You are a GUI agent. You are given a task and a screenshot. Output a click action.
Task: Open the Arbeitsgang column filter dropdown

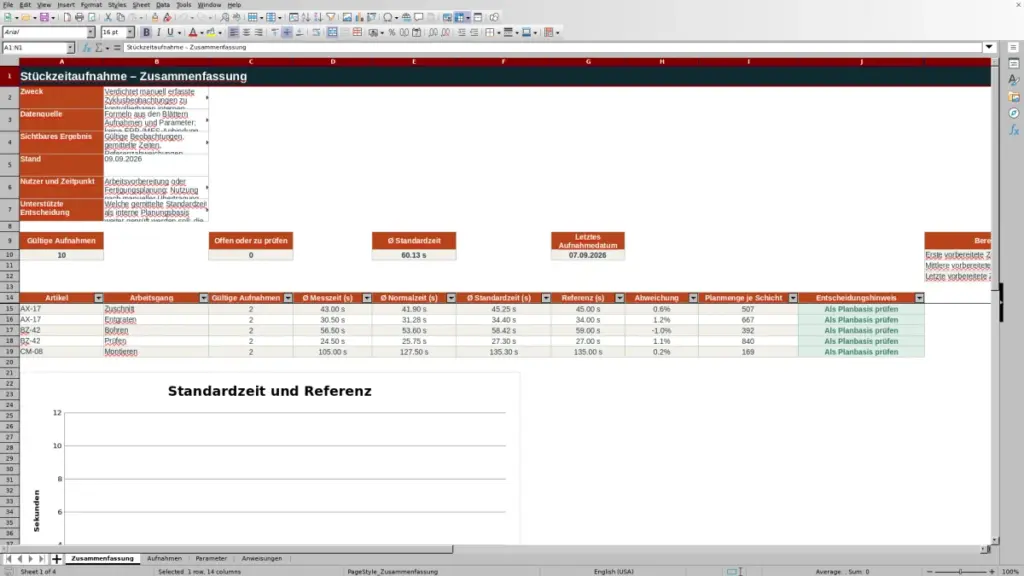(204, 298)
